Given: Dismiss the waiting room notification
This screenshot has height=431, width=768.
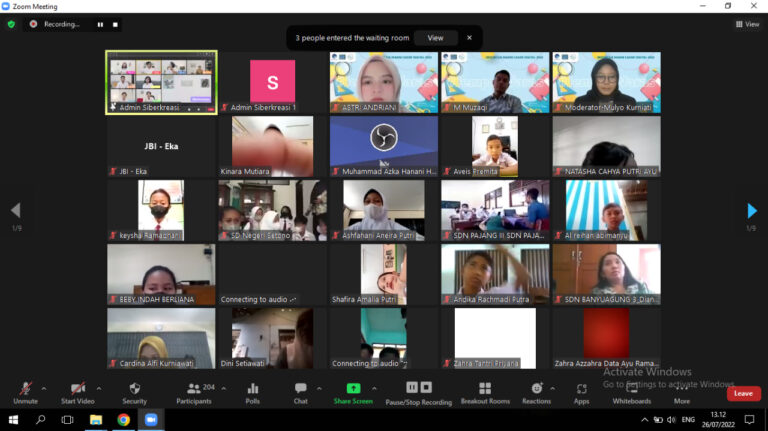Looking at the screenshot, I should pos(469,38).
